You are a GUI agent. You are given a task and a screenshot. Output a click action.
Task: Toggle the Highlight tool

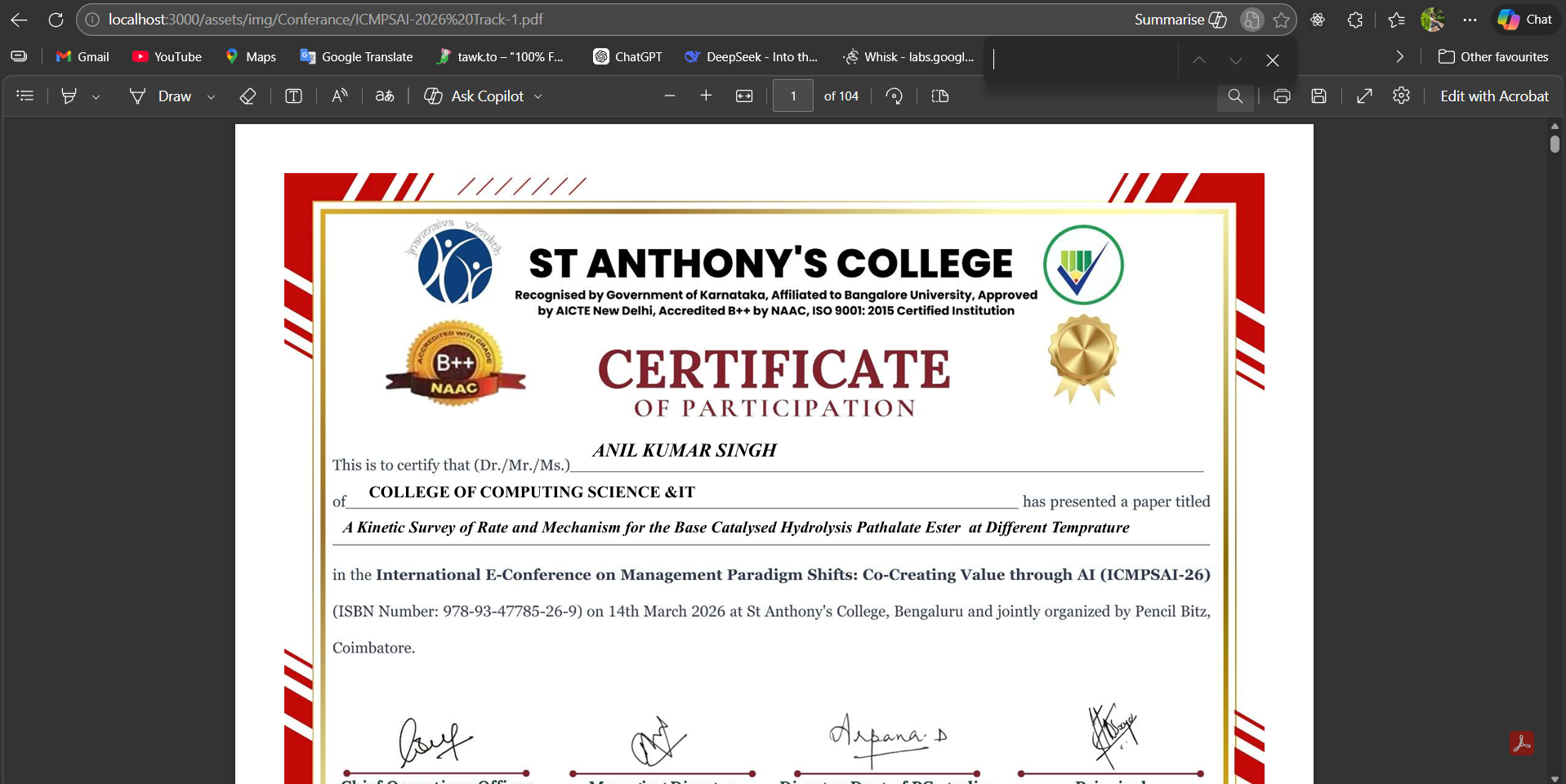tap(69, 96)
